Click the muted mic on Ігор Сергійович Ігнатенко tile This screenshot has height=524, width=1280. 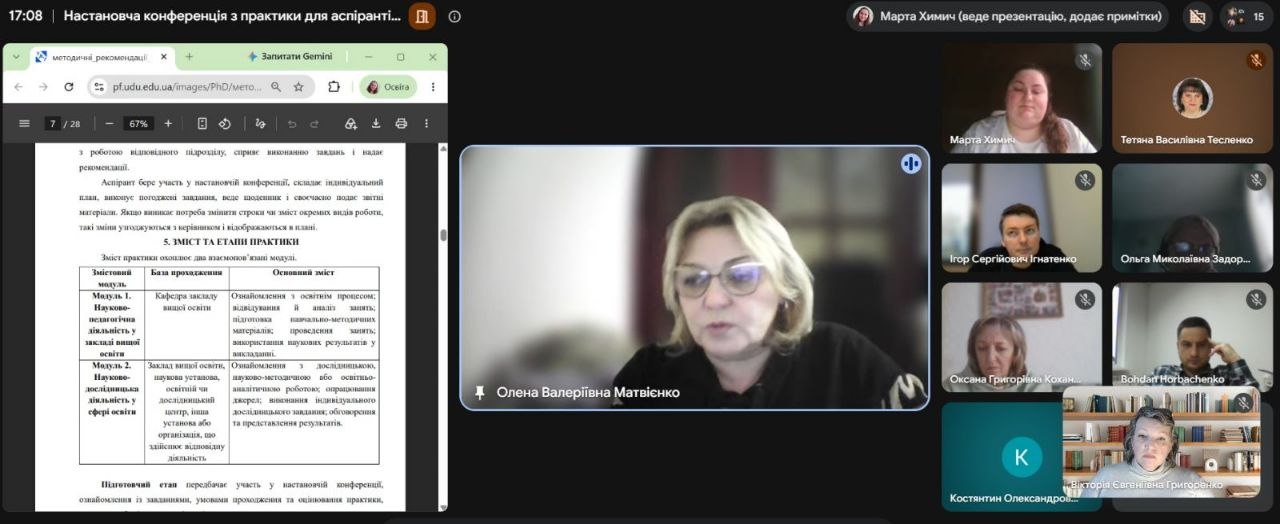pos(1084,181)
